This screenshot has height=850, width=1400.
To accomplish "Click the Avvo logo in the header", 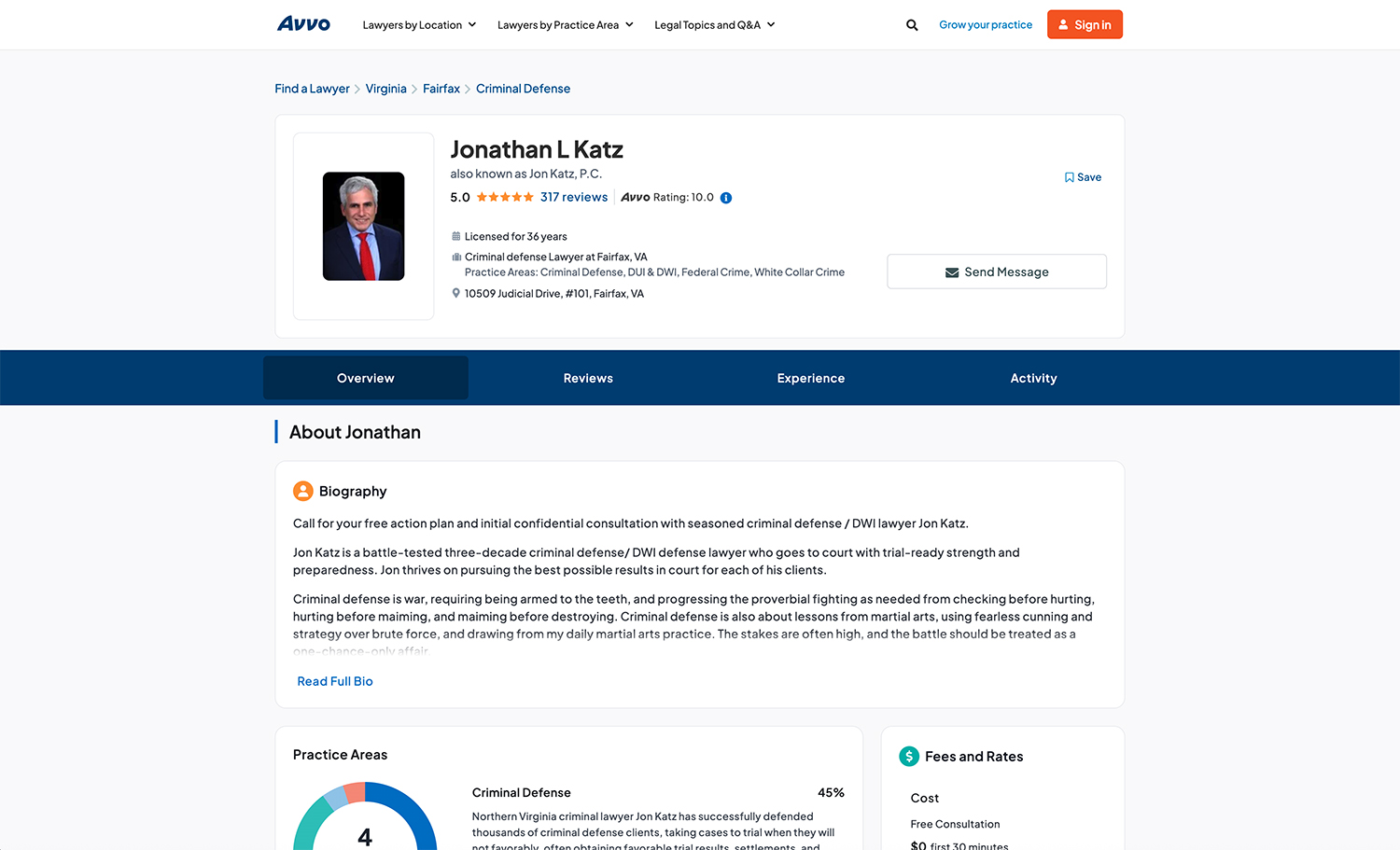I will pos(303,24).
